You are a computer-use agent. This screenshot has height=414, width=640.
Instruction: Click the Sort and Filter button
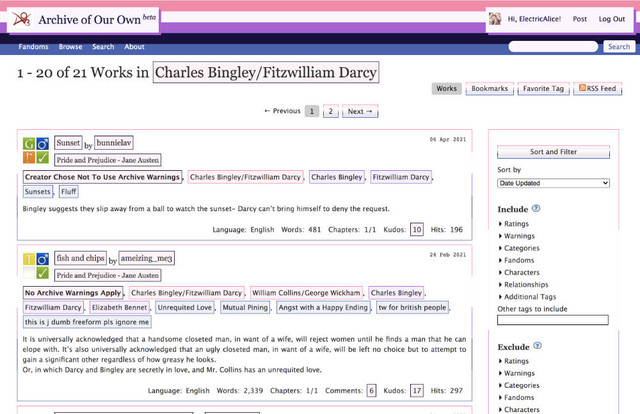click(x=553, y=152)
